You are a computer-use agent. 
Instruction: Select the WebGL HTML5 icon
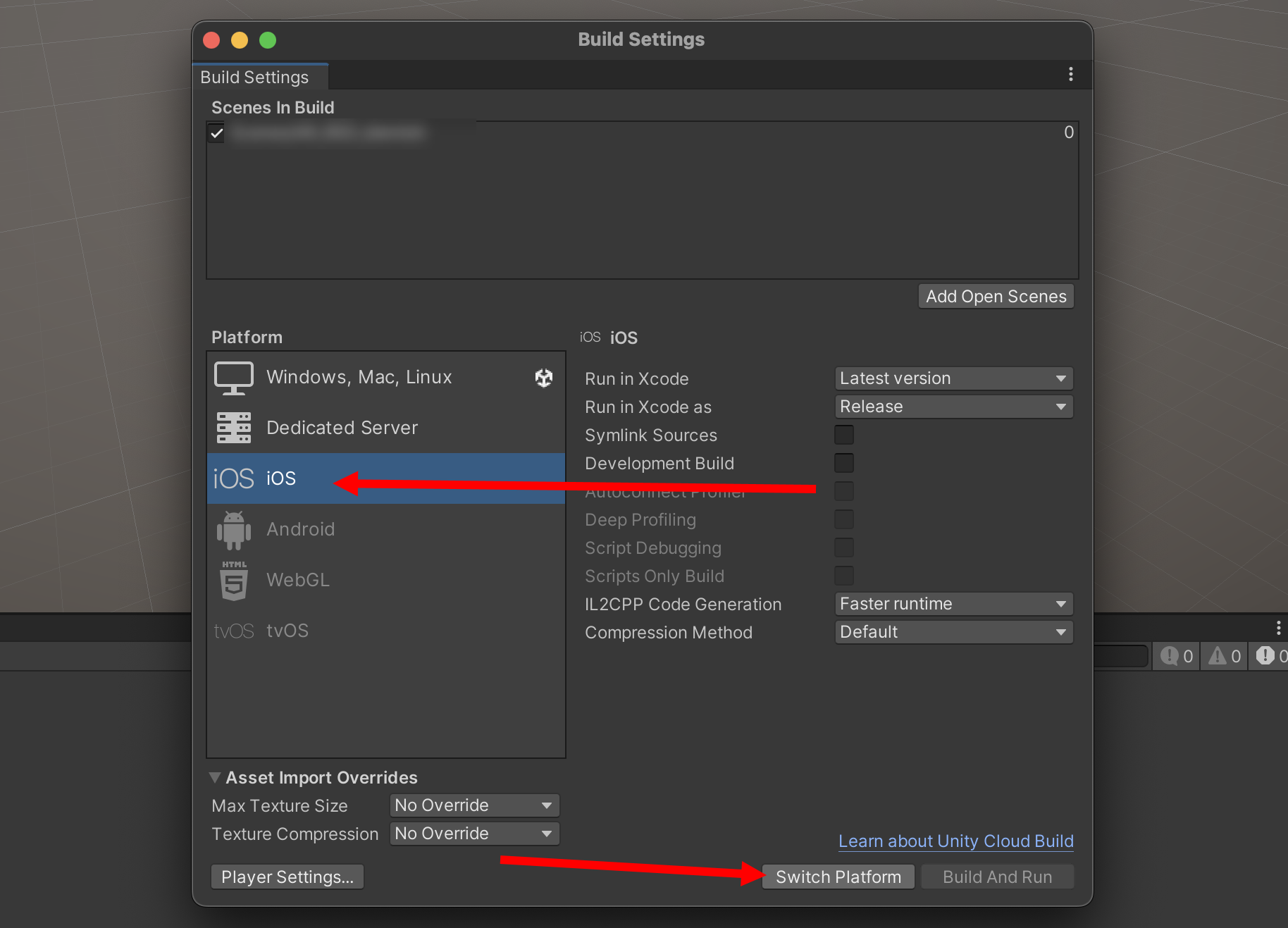coord(234,581)
